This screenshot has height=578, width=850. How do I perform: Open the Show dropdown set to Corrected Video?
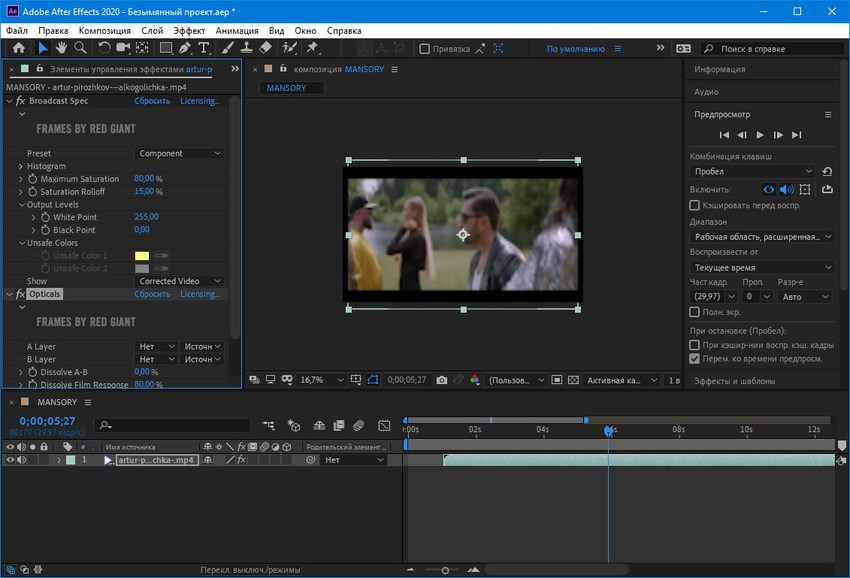[180, 281]
